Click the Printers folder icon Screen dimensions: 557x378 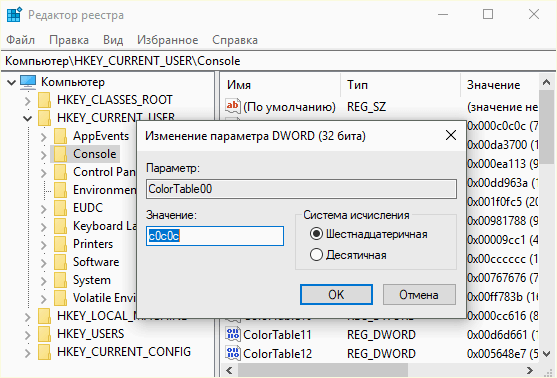[61, 244]
